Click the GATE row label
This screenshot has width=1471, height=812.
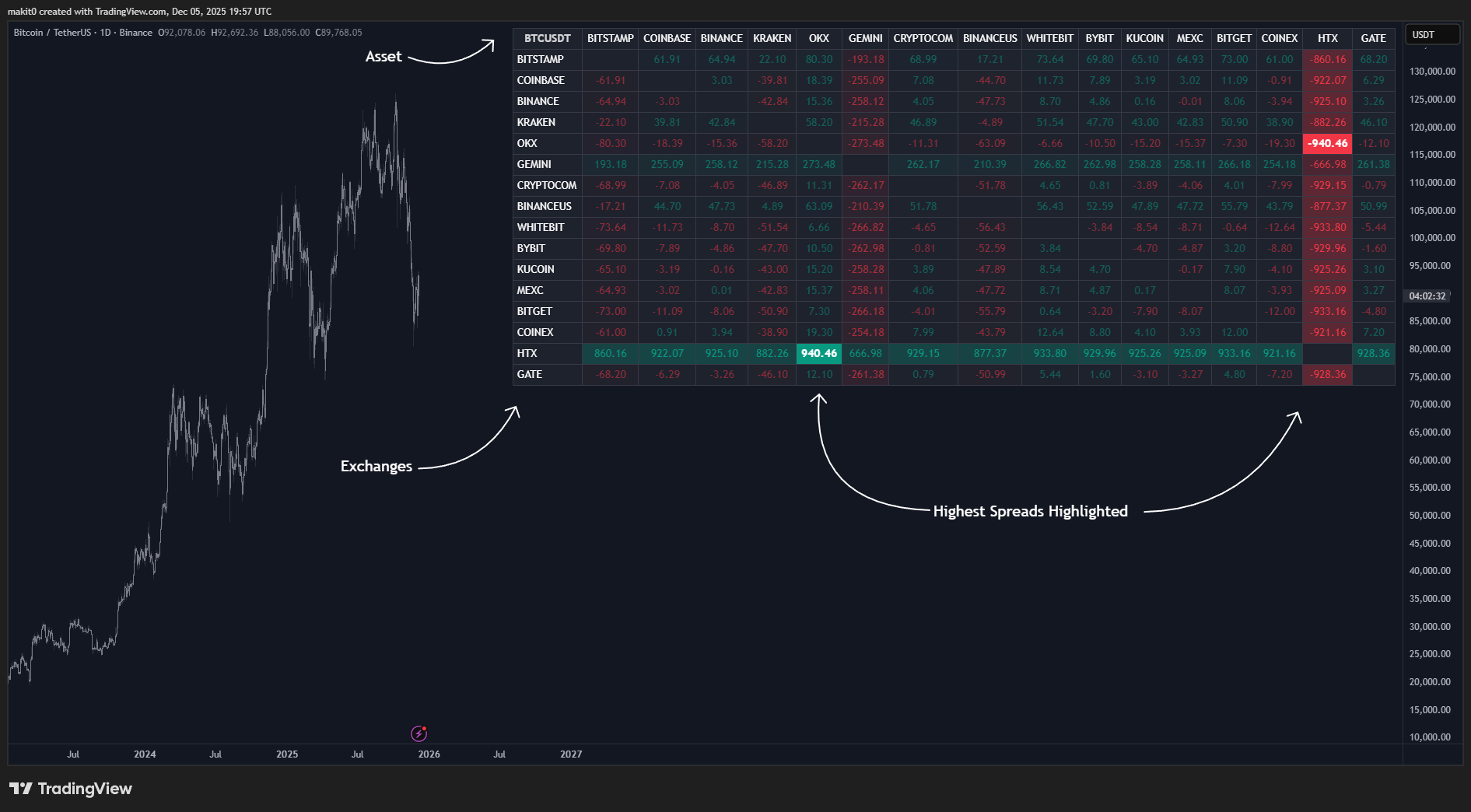548,374
